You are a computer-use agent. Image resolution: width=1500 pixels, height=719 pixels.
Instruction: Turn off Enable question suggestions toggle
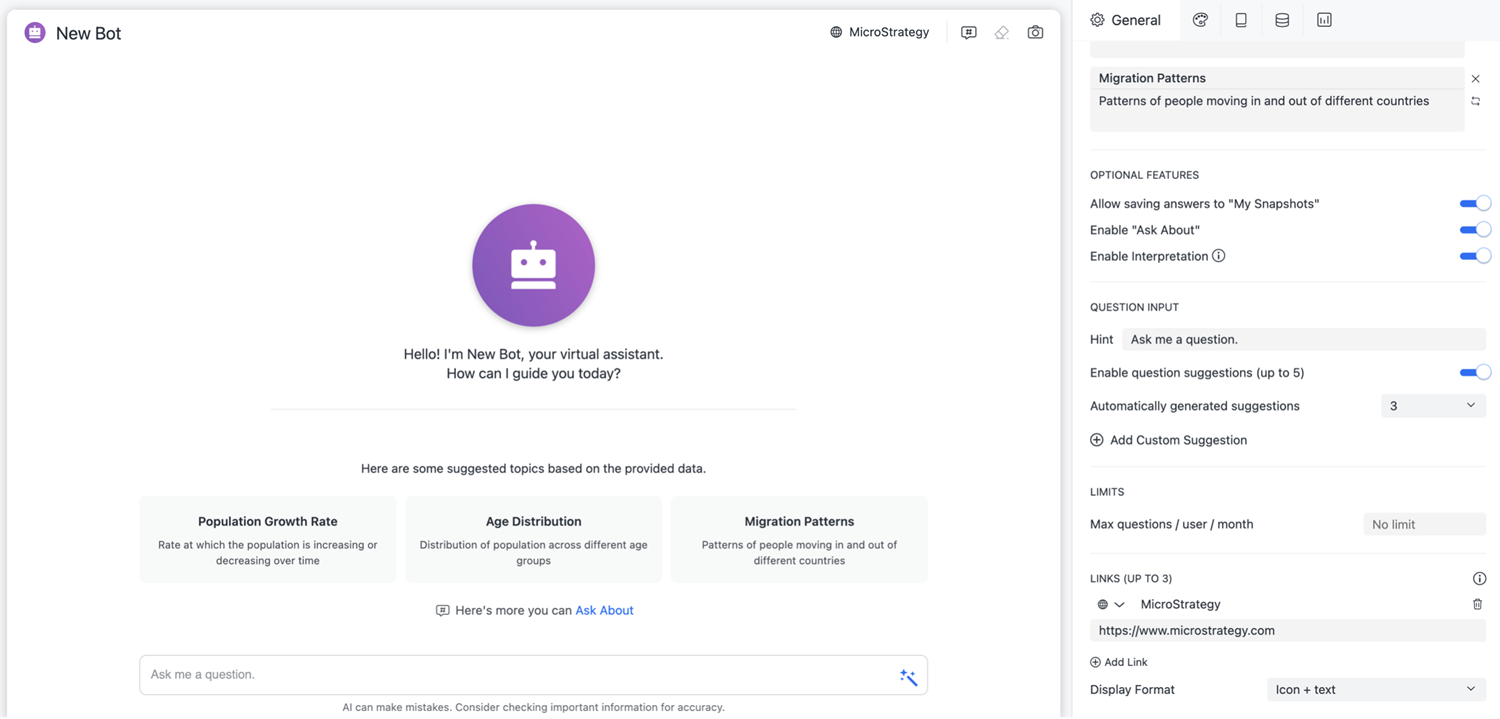1475,373
